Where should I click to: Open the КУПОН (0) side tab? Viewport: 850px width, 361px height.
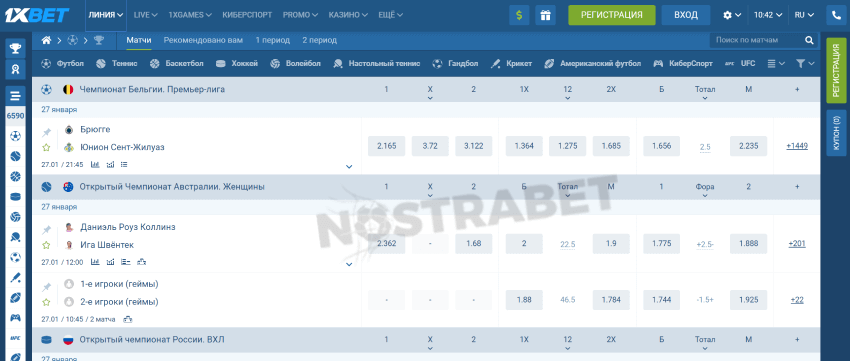pos(835,133)
